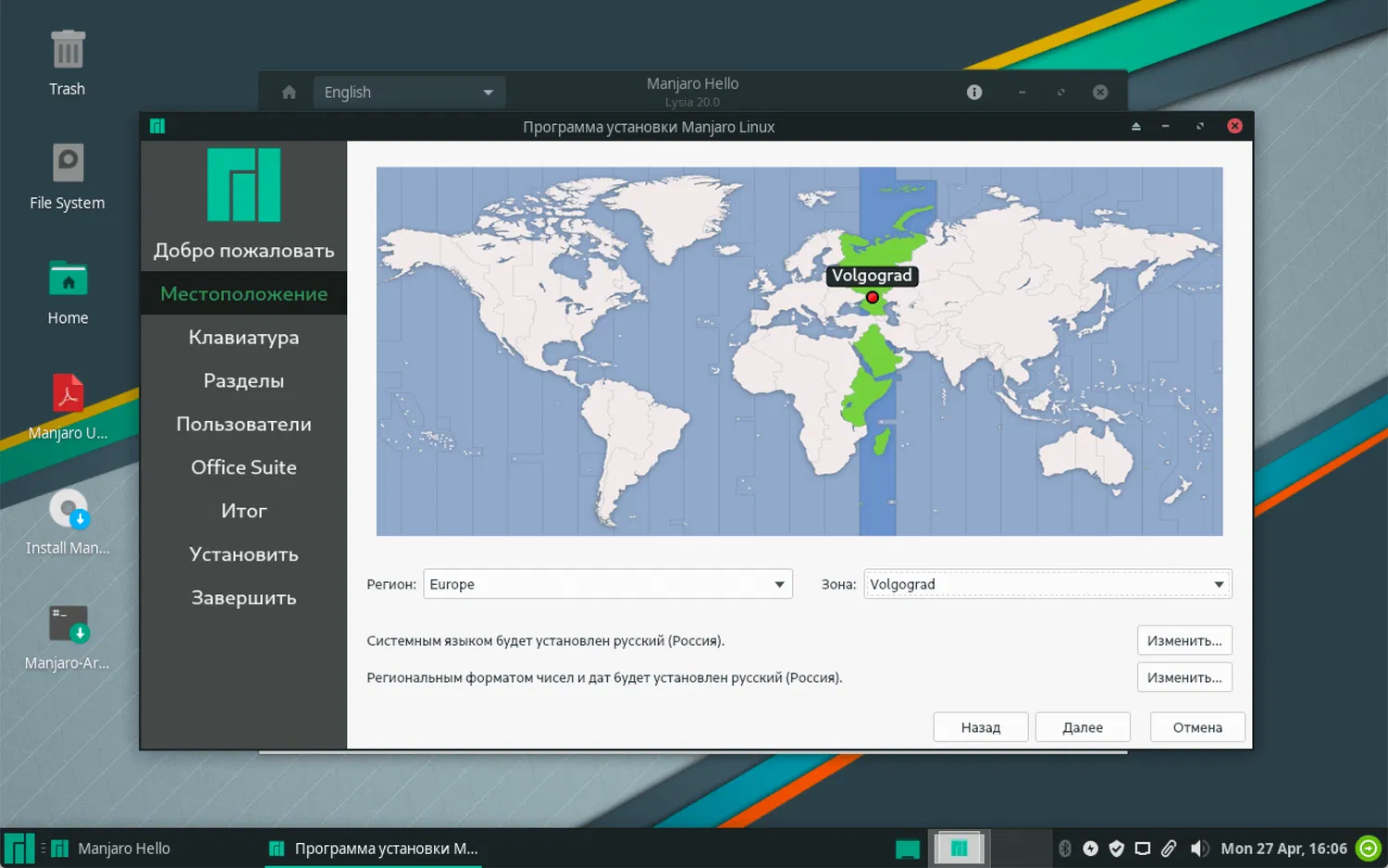Screen dimensions: 1388x868
Task: Select the Добро пожаловать step in sidebar
Action: point(243,250)
